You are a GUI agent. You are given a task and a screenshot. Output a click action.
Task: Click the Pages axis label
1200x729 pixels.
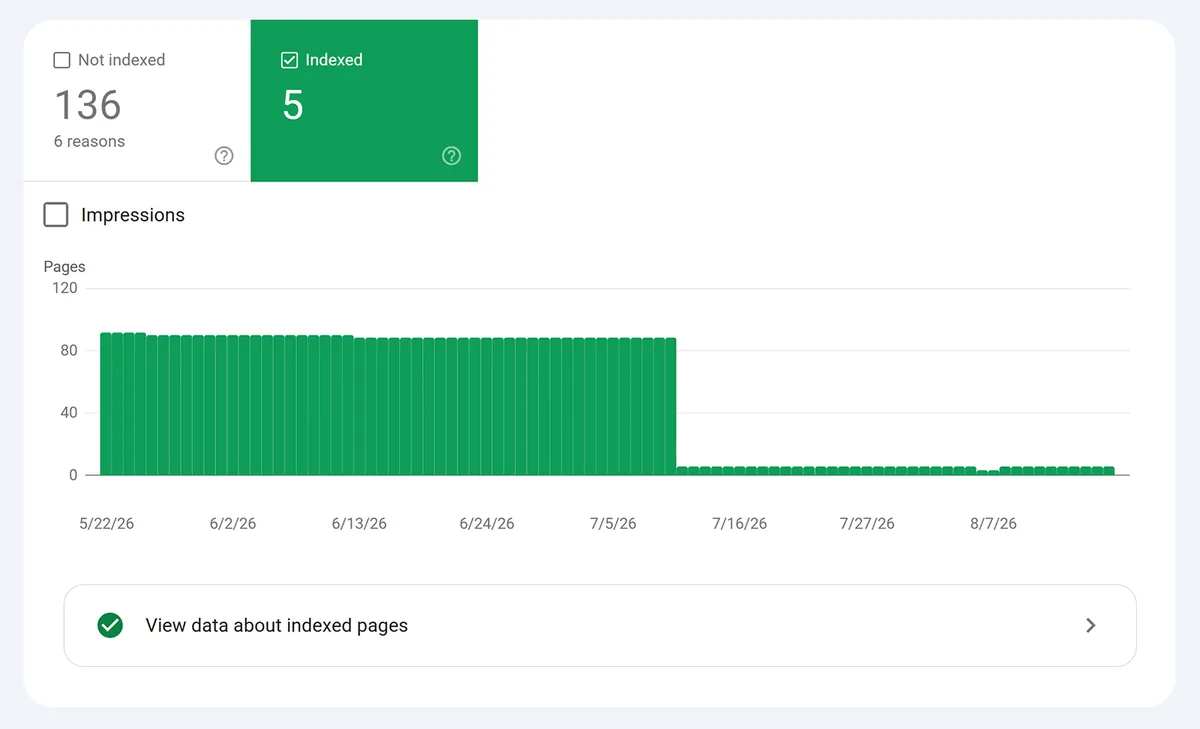pyautogui.click(x=65, y=267)
